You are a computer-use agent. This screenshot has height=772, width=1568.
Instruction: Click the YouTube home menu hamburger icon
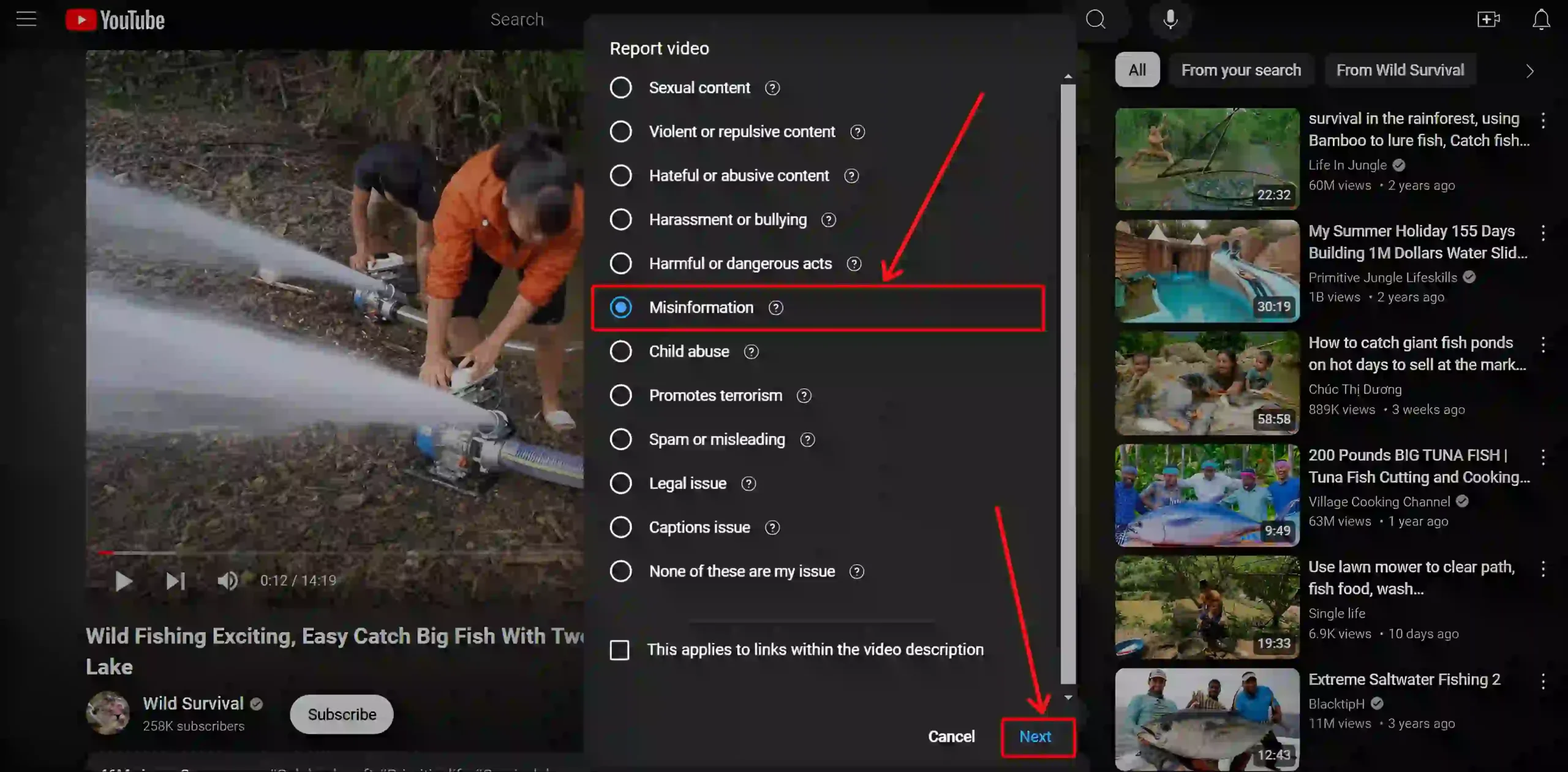pos(27,19)
